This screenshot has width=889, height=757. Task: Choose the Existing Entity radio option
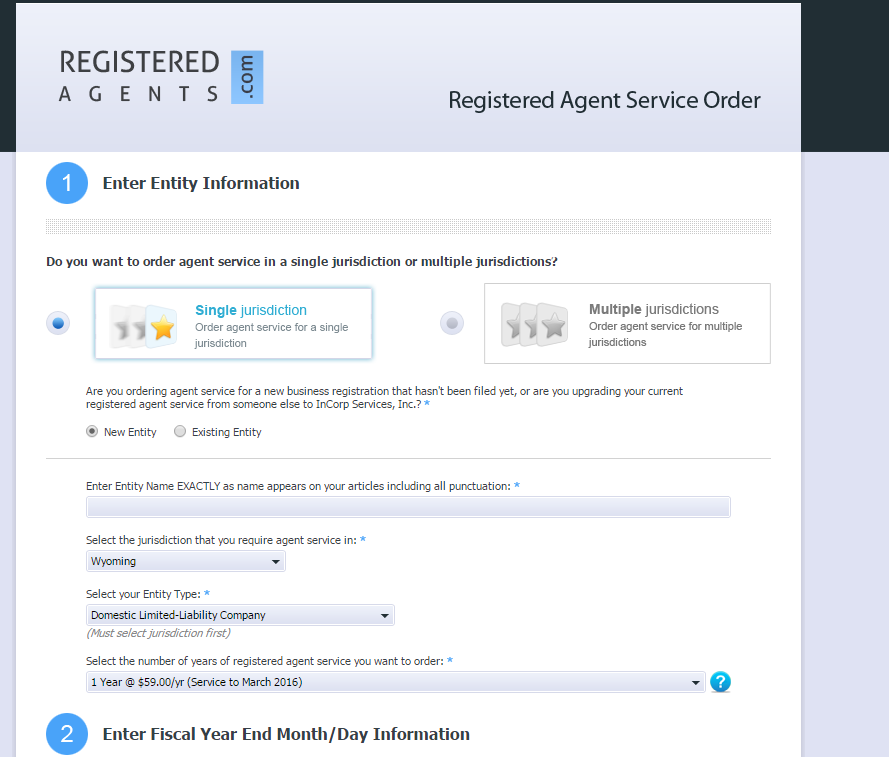180,432
